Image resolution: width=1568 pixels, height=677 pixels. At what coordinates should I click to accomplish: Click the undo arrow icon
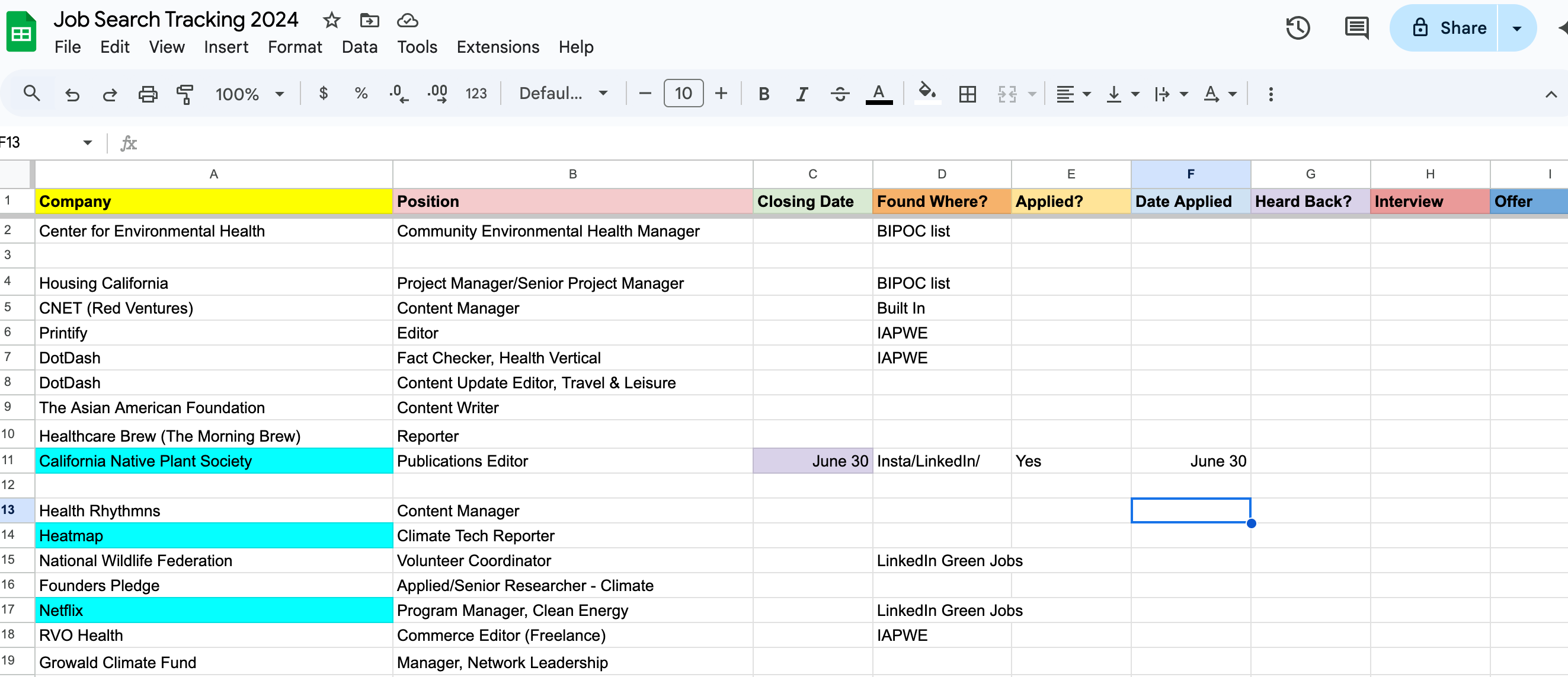72,94
